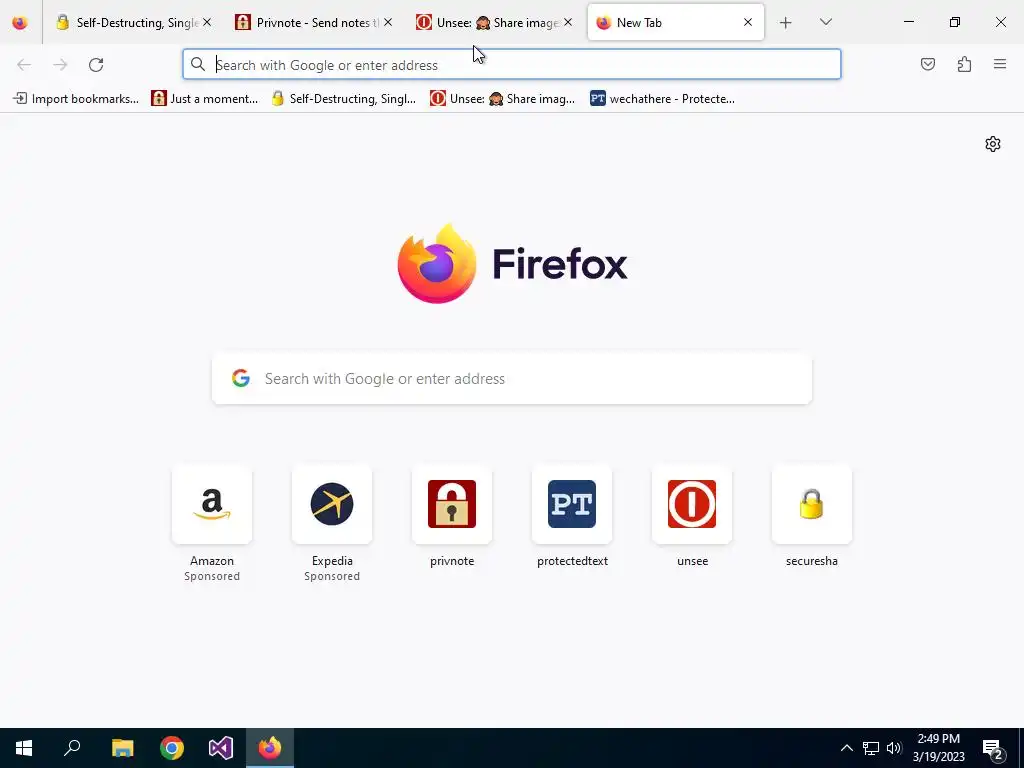Open clock showing 2:49 PM
Screen dimensions: 1024x768
tap(938, 748)
